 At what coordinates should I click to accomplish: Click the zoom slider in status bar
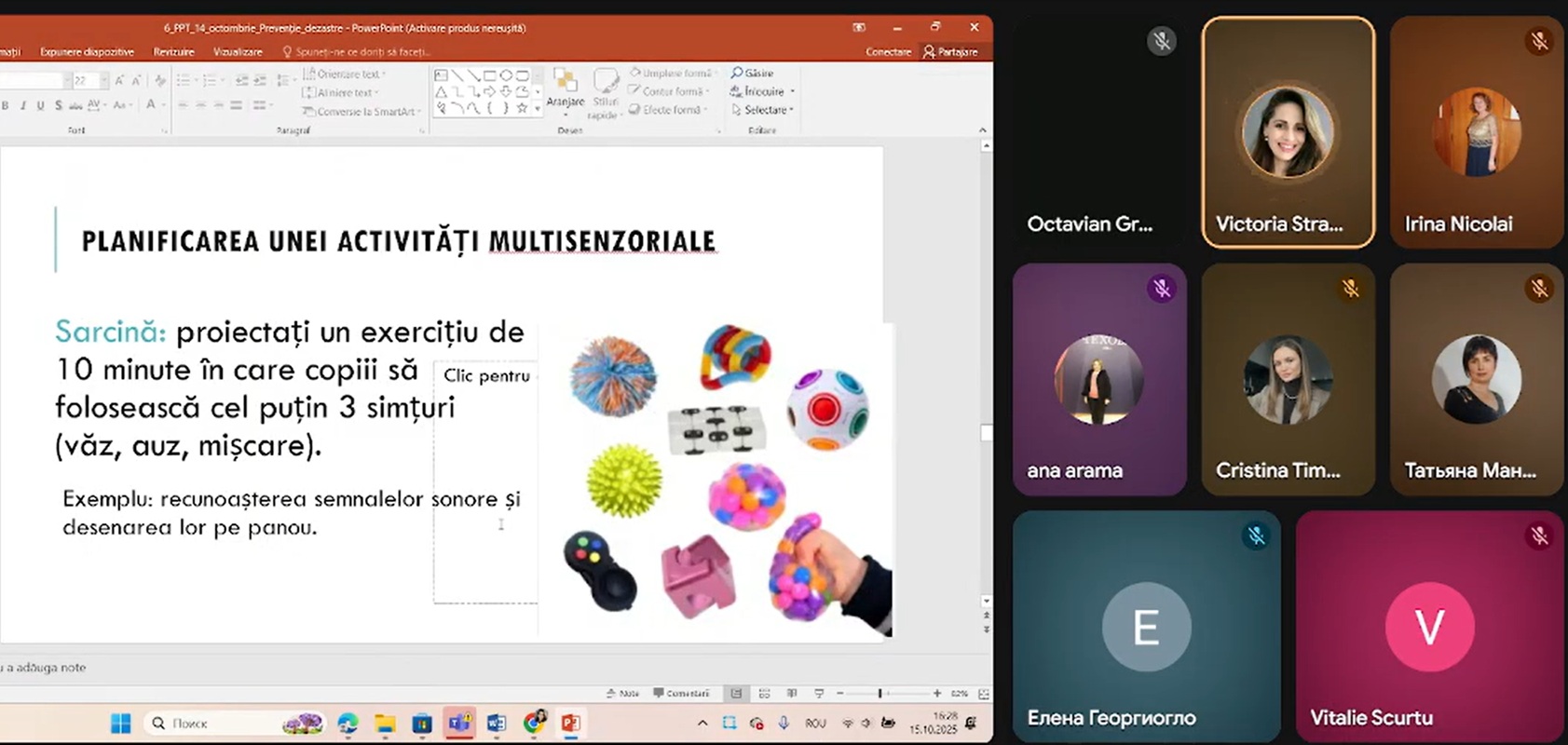879,694
